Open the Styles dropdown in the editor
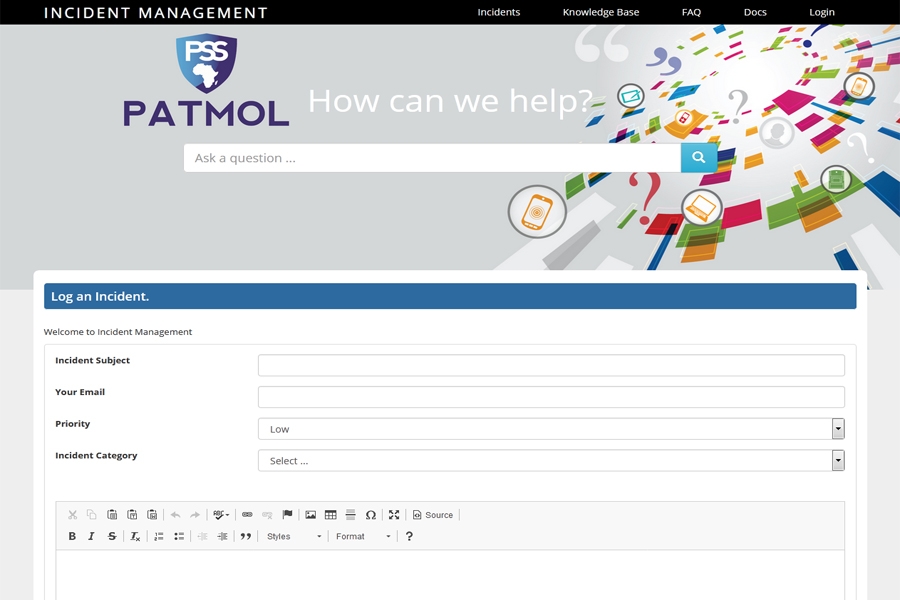Screen dimensions: 900x600 click(294, 537)
